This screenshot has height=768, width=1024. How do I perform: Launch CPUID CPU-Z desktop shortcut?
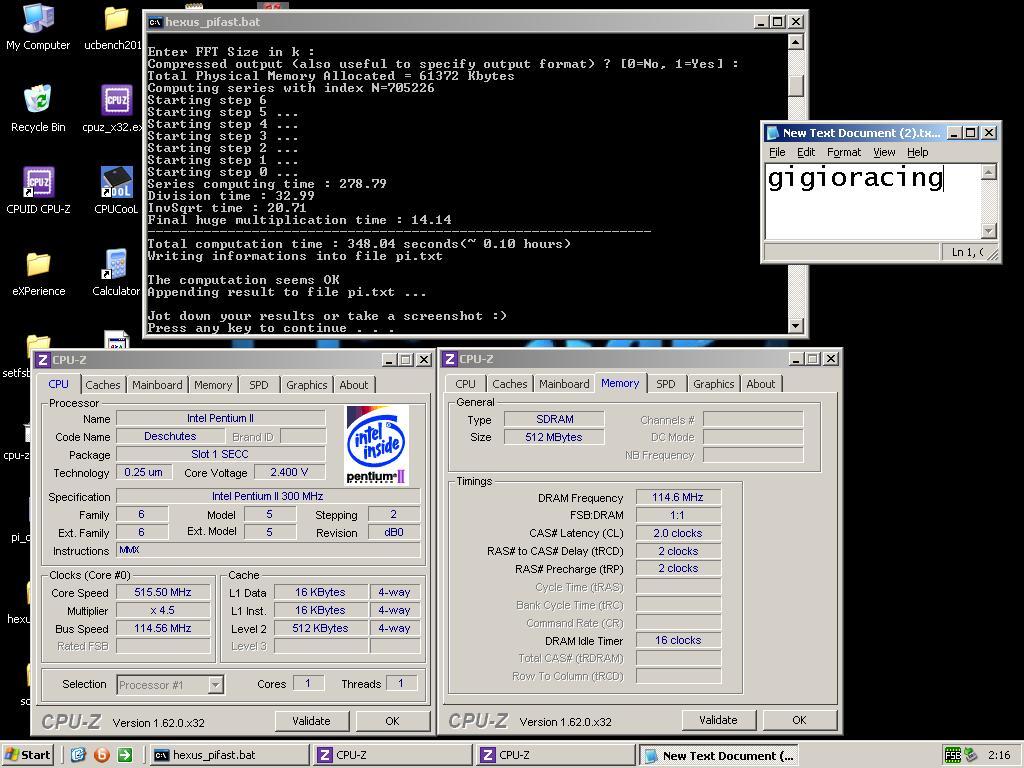point(38,191)
